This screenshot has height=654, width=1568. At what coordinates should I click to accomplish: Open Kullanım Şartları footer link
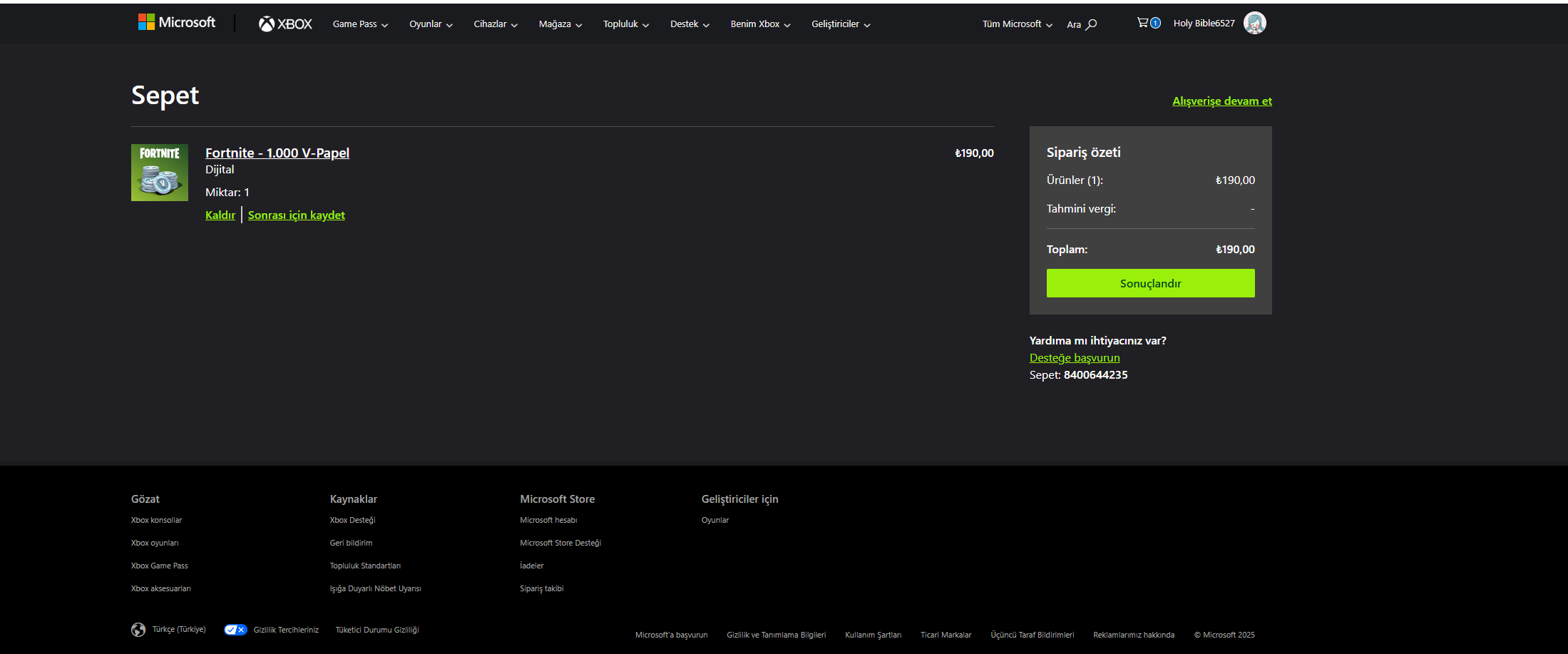point(873,635)
